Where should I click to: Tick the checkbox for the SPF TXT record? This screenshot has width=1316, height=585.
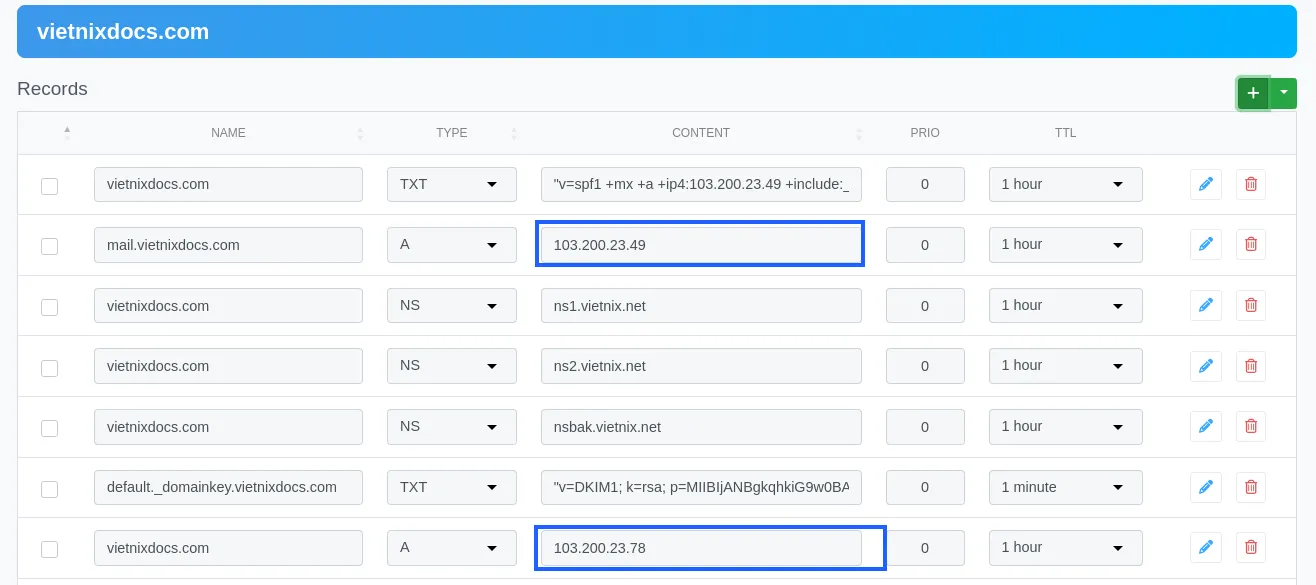[x=49, y=186]
